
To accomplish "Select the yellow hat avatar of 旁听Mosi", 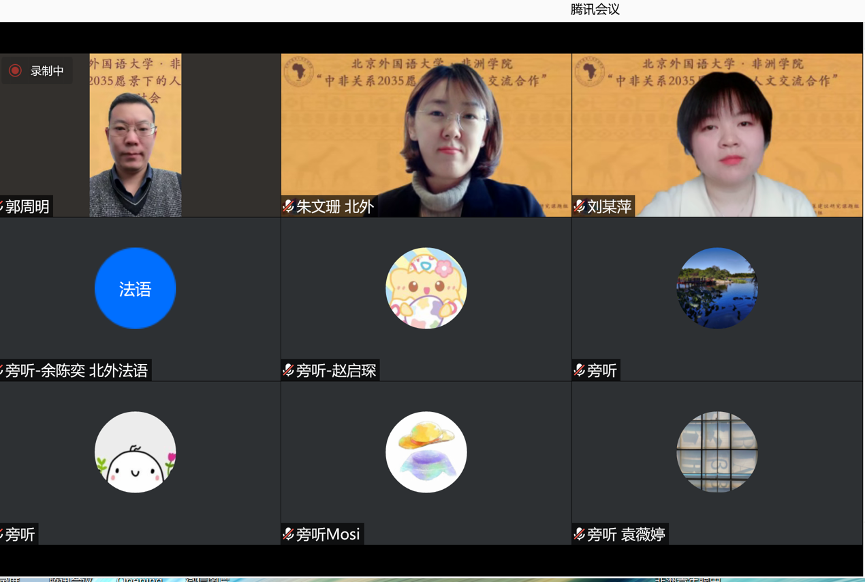I will (x=426, y=452).
